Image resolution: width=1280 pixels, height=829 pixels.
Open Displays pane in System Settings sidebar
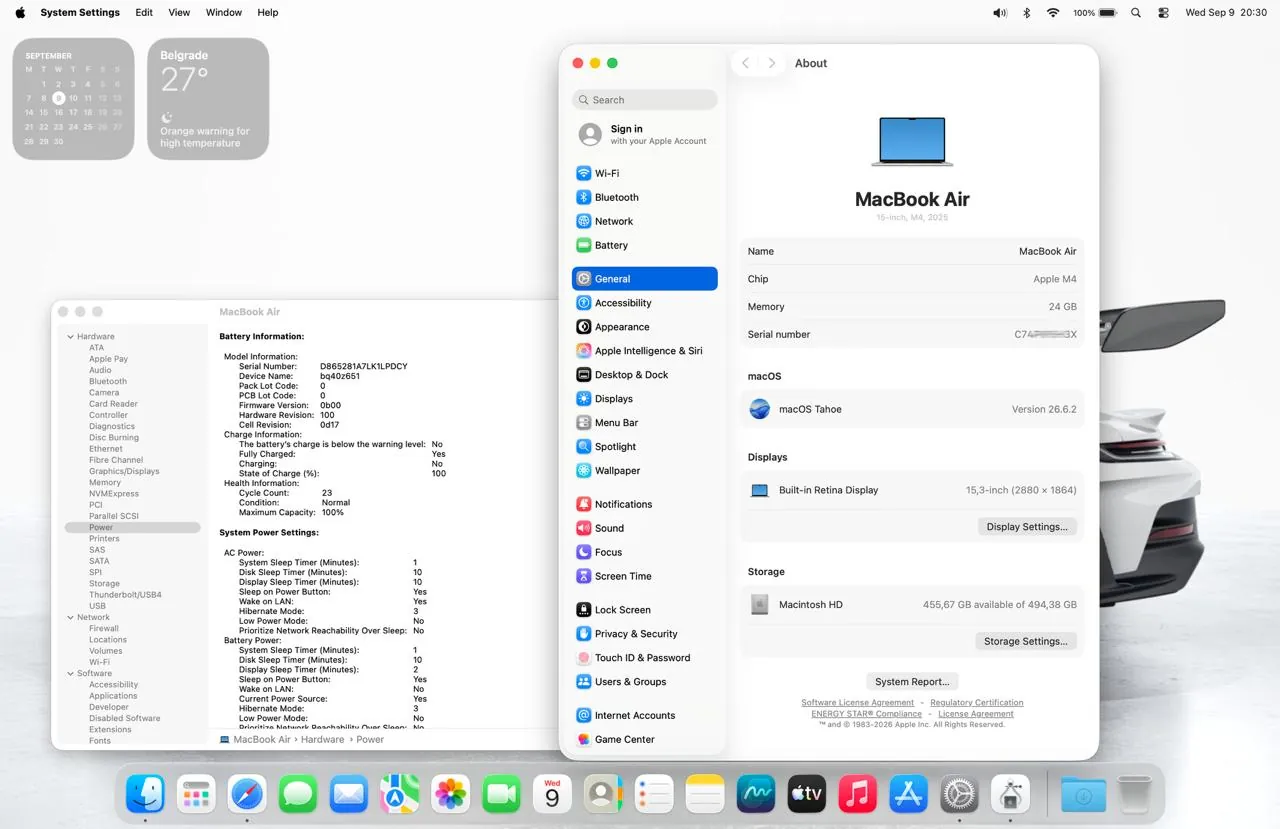[x=644, y=399]
